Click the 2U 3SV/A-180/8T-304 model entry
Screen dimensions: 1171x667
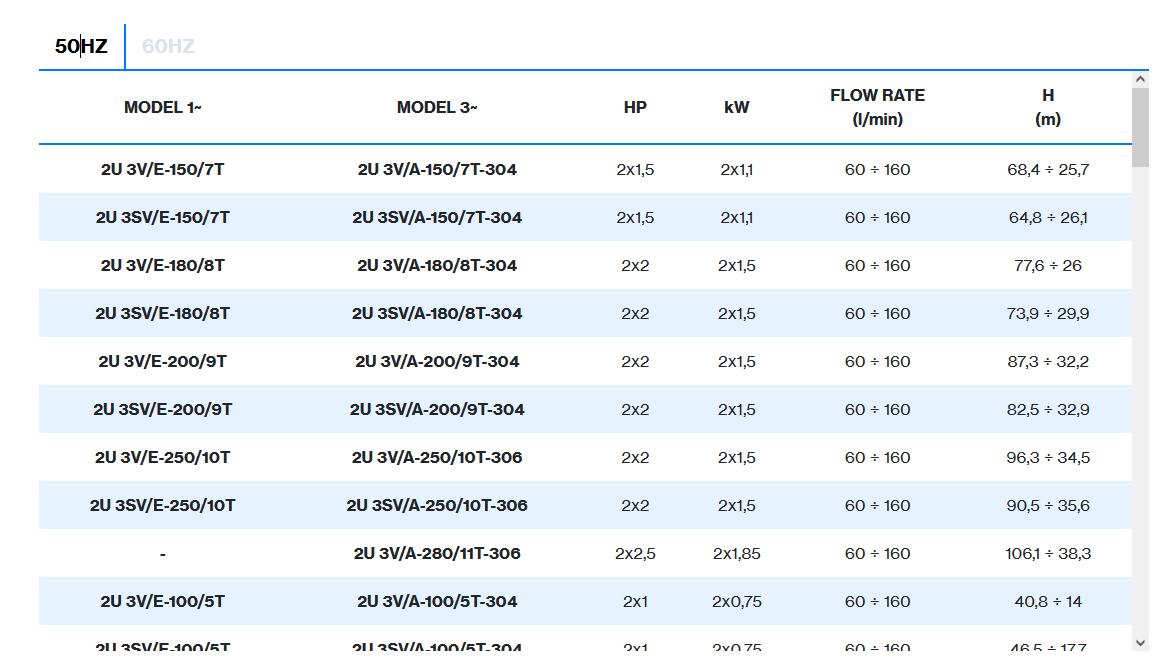(437, 314)
